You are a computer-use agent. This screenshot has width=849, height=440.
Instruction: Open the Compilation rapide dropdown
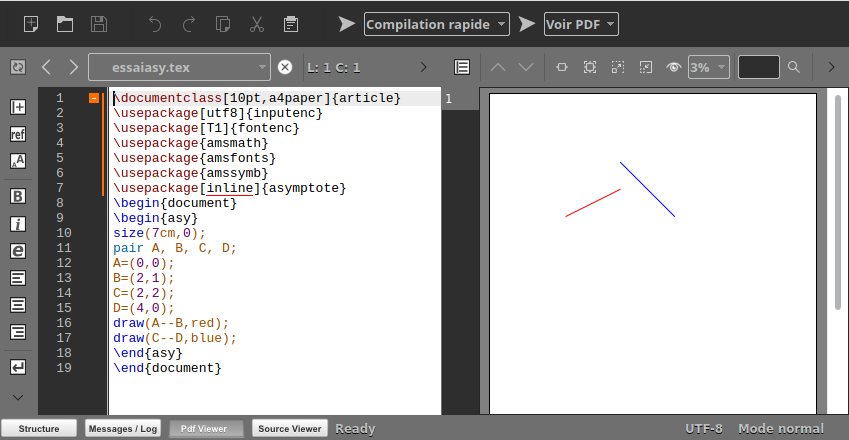[x=436, y=24]
